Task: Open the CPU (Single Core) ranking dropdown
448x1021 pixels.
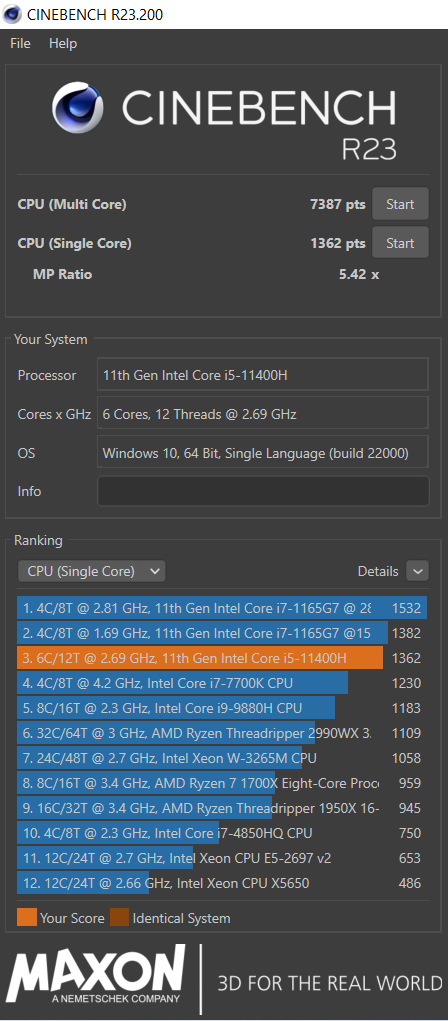Action: 91,572
